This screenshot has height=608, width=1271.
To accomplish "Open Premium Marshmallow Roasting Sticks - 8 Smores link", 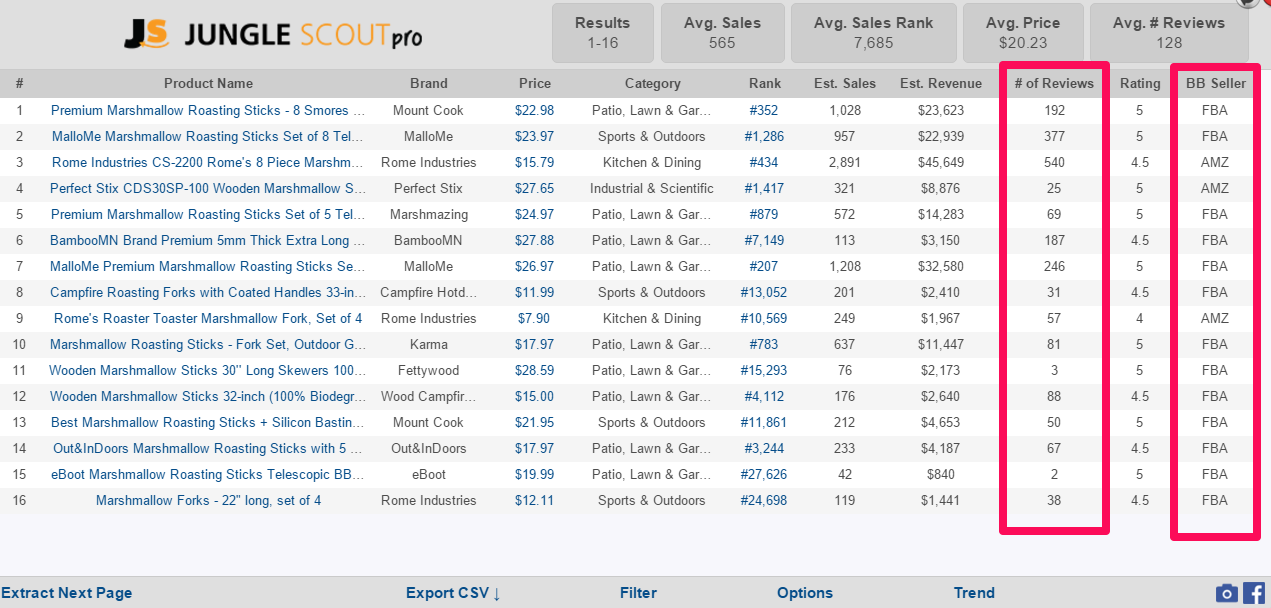I will [x=208, y=110].
